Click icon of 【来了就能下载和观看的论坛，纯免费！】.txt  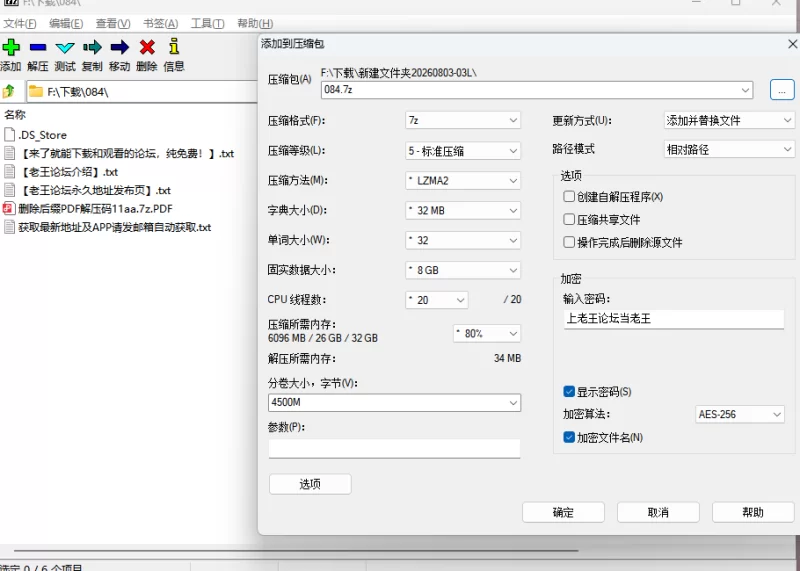tap(9, 153)
